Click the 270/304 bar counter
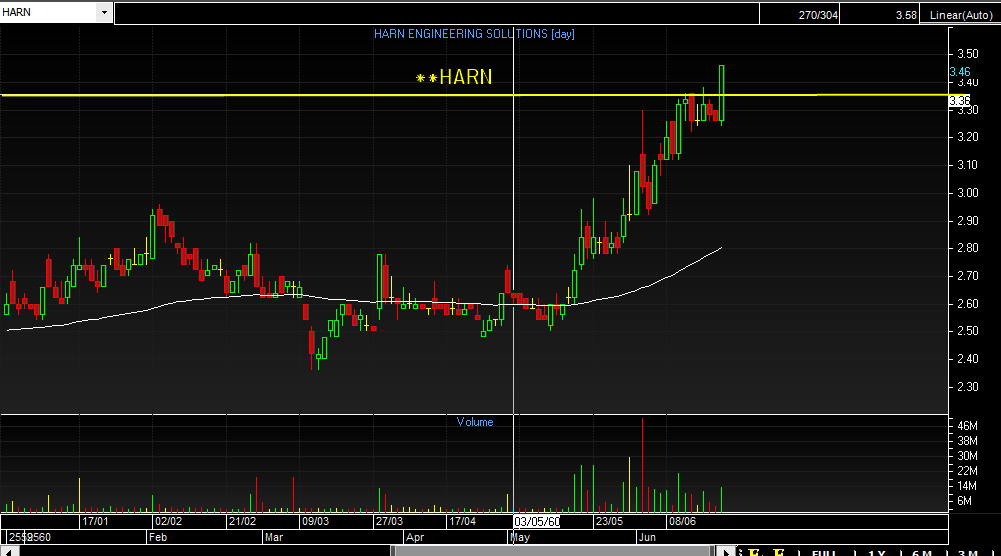This screenshot has width=1001, height=556. point(818,15)
